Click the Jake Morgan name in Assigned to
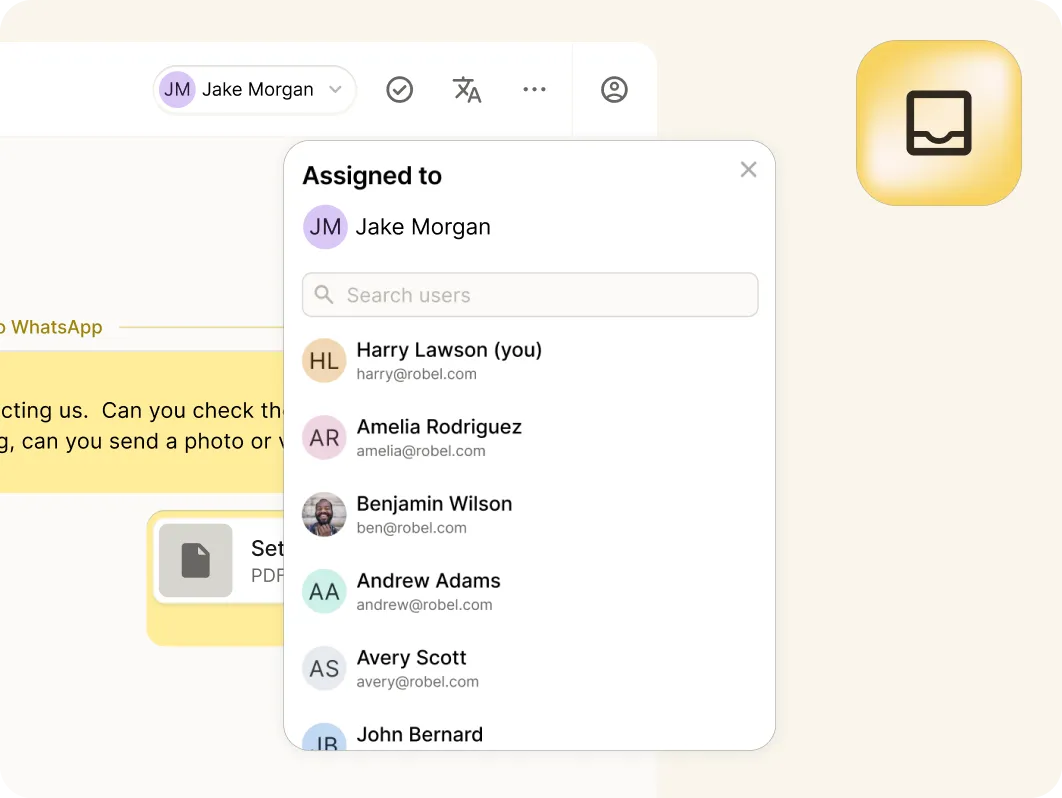This screenshot has height=798, width=1062. (x=423, y=227)
